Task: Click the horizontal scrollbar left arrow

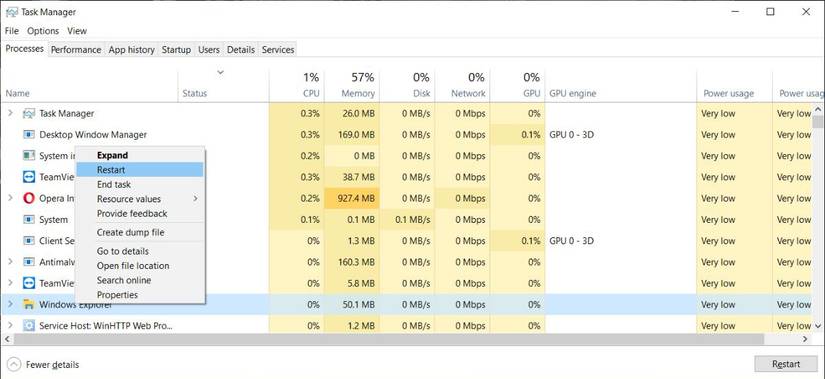Action: click(6, 339)
